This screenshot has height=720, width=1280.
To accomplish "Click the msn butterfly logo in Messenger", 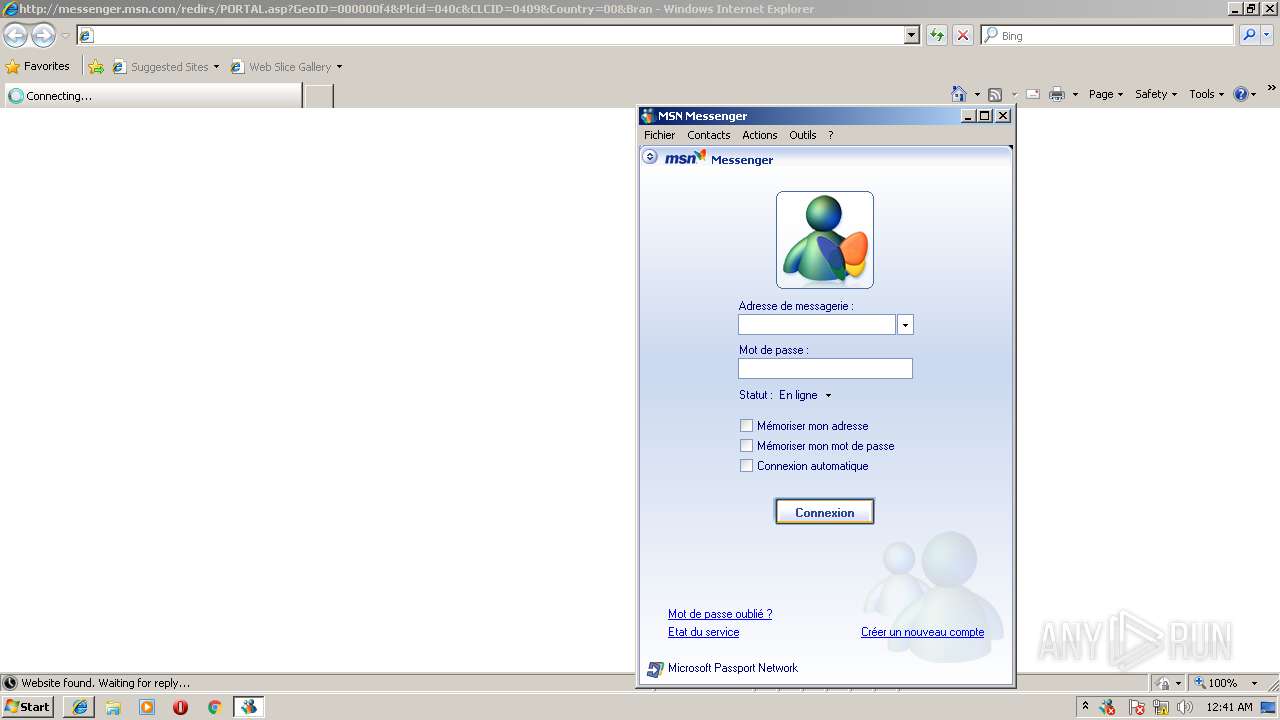I will (686, 158).
